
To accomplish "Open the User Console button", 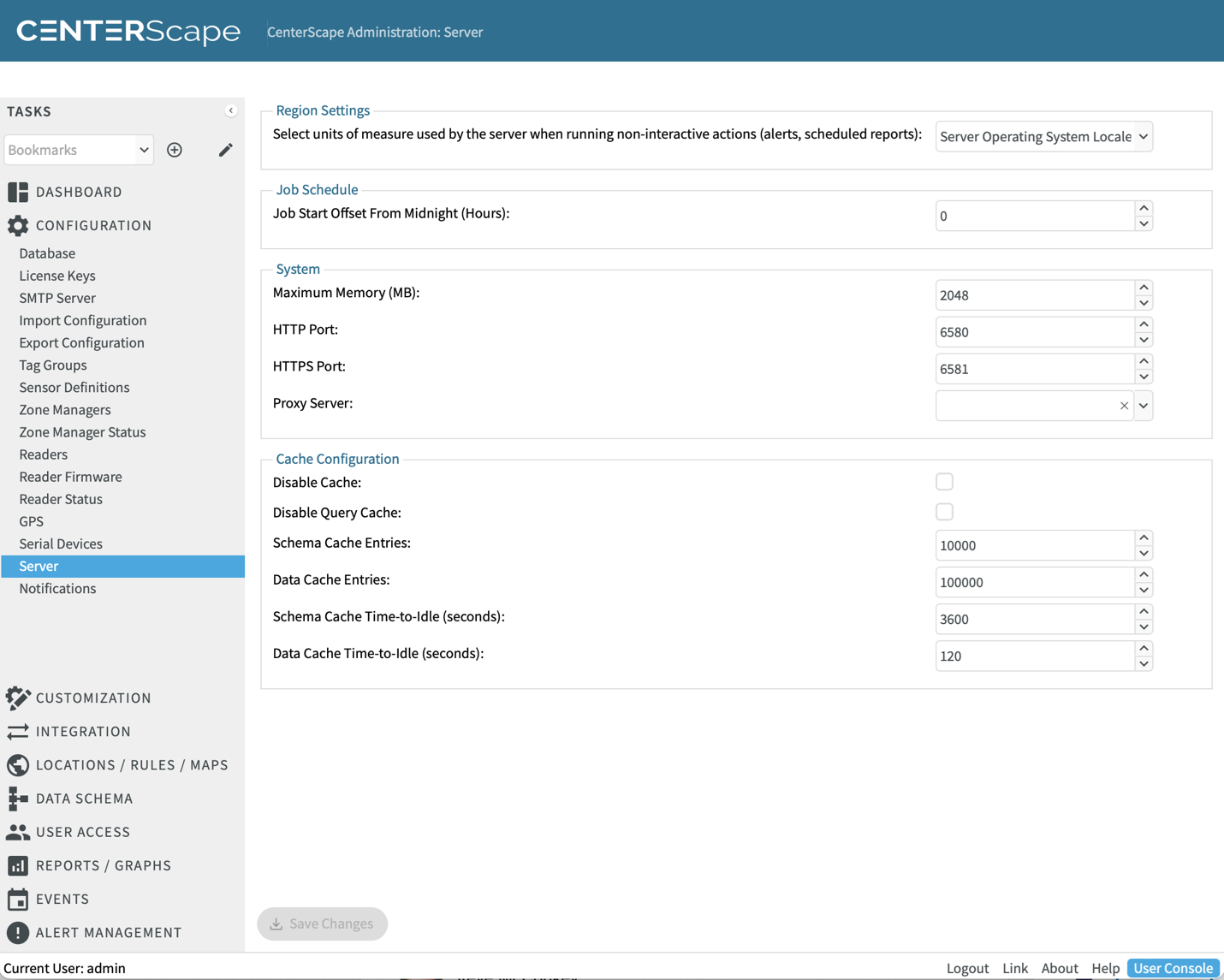I will tap(1173, 968).
